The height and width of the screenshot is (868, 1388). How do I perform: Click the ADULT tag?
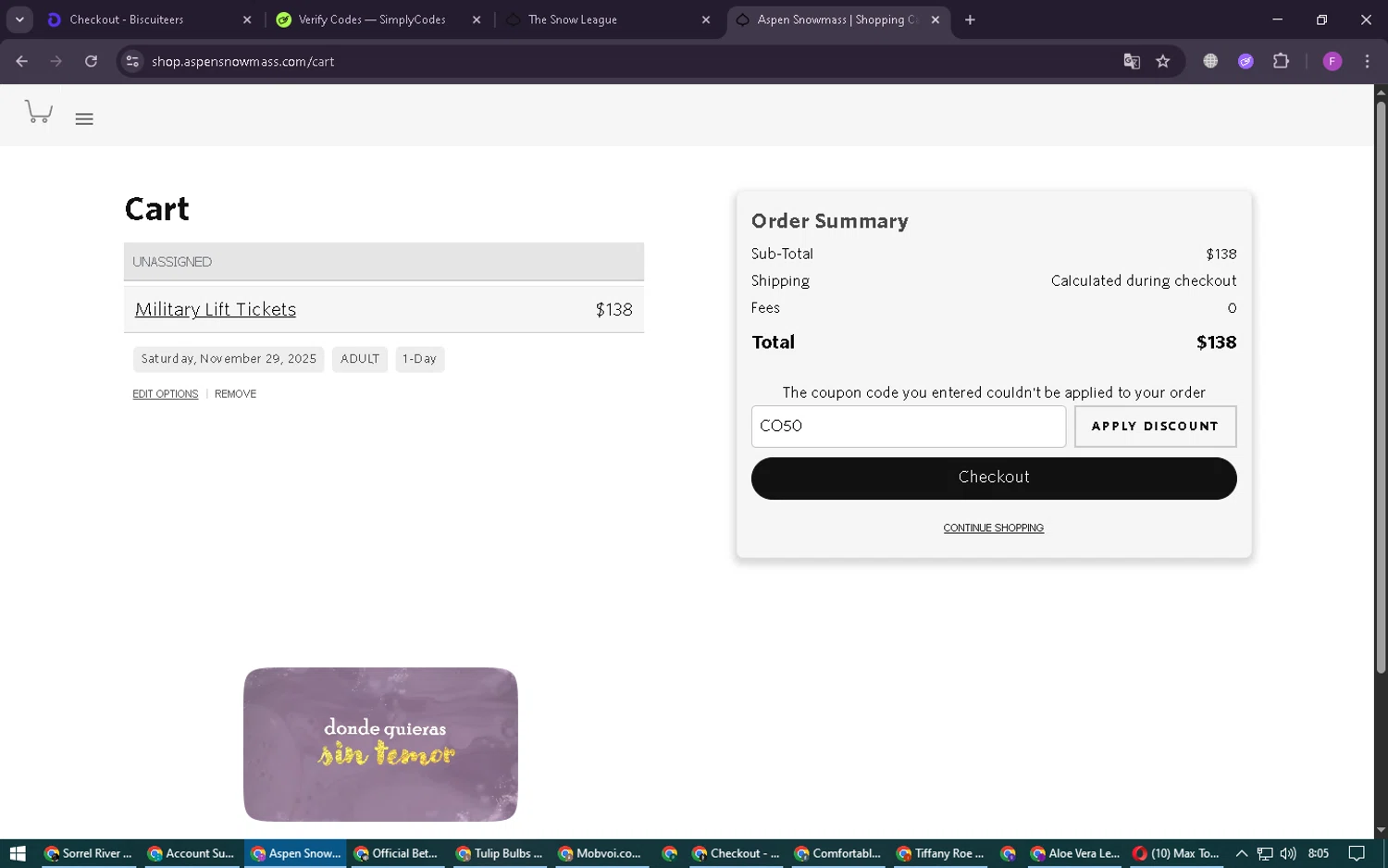pos(360,359)
